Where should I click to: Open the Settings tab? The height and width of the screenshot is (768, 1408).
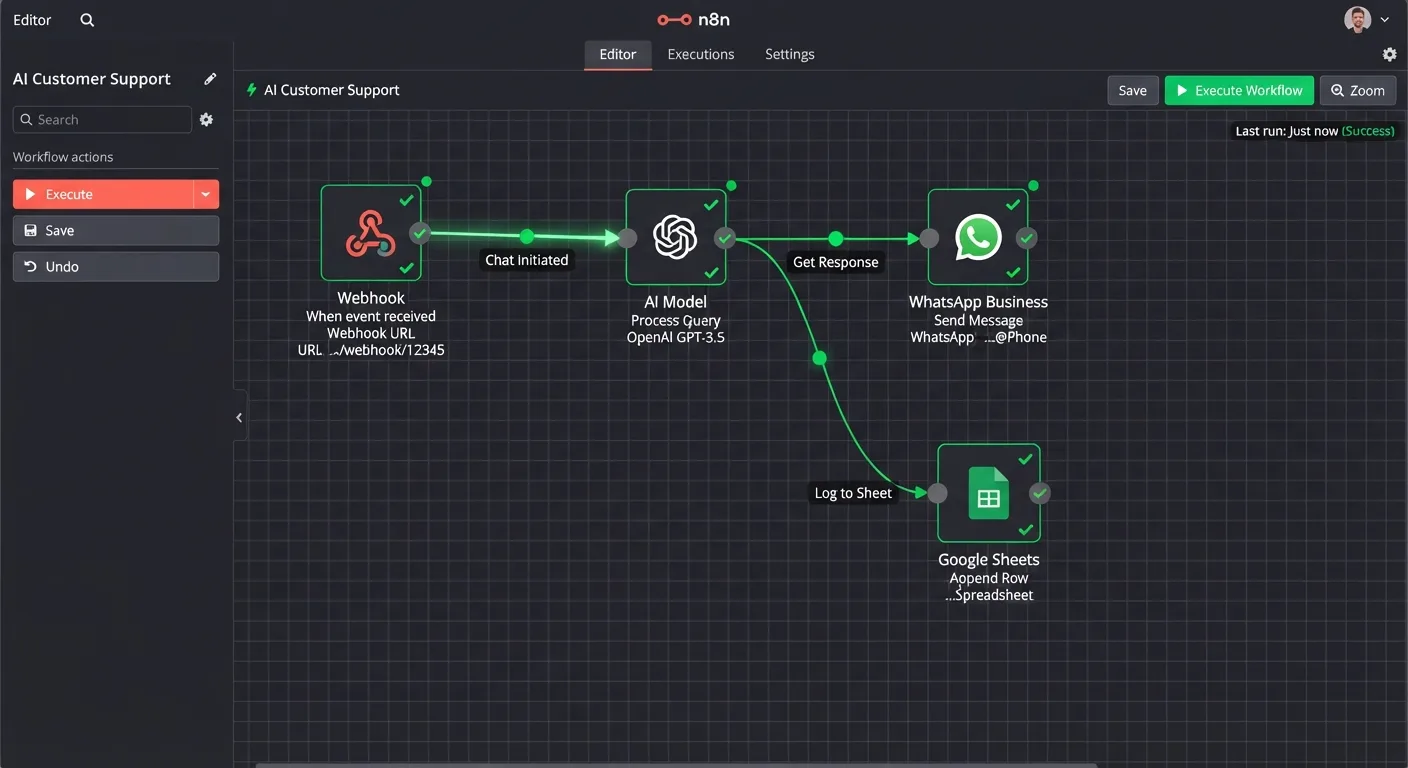click(x=790, y=54)
